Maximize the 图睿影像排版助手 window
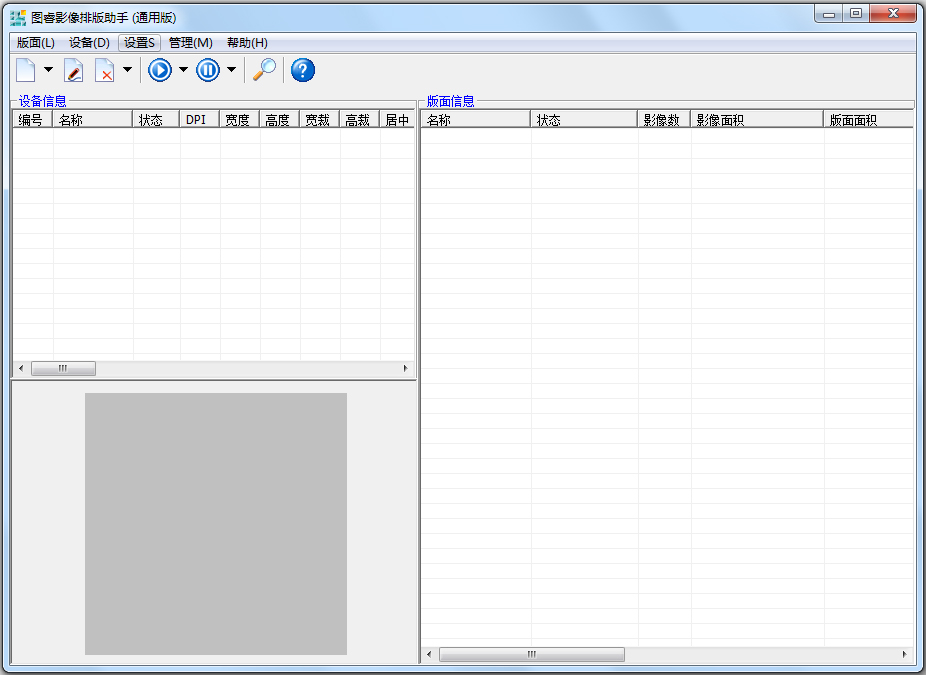This screenshot has height=675, width=926. point(856,14)
